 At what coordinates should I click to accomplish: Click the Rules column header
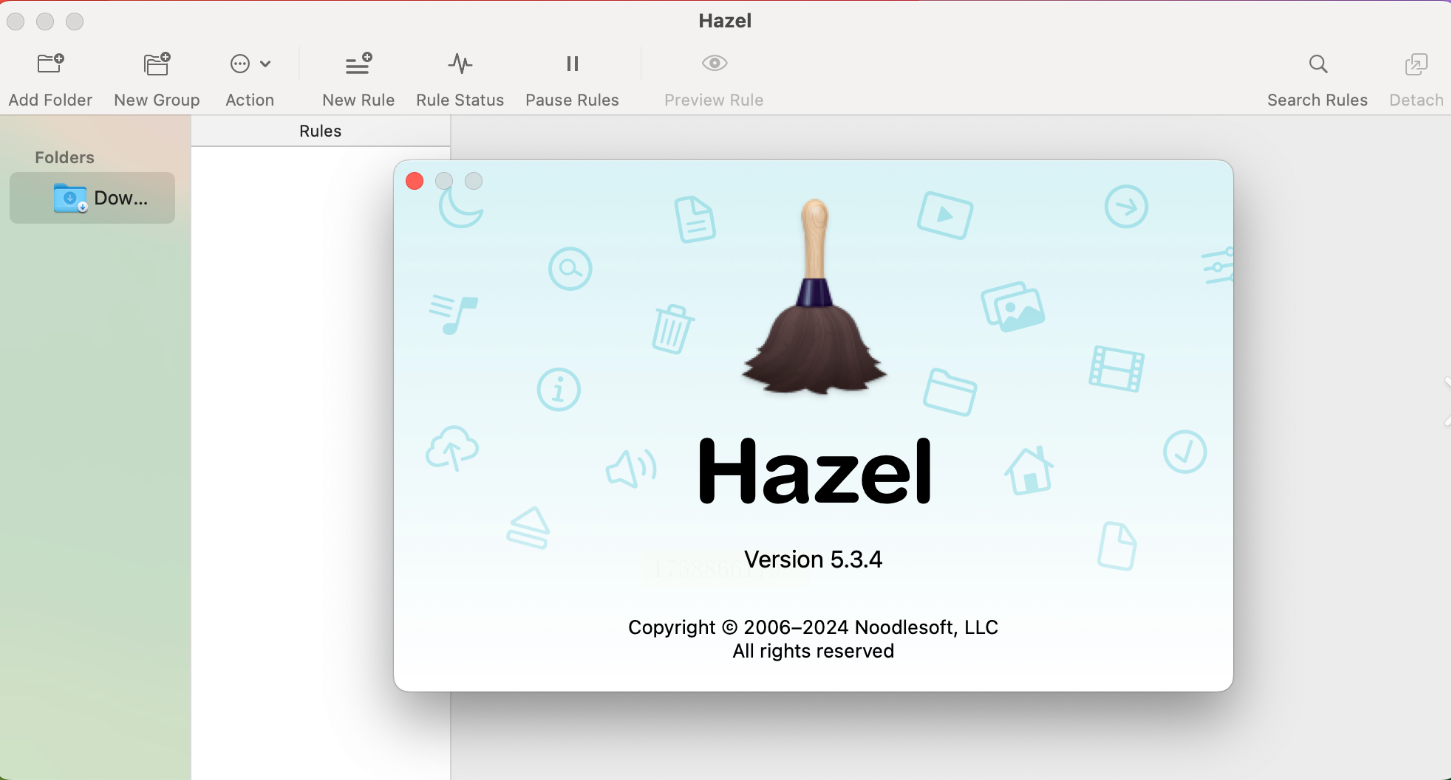(320, 131)
